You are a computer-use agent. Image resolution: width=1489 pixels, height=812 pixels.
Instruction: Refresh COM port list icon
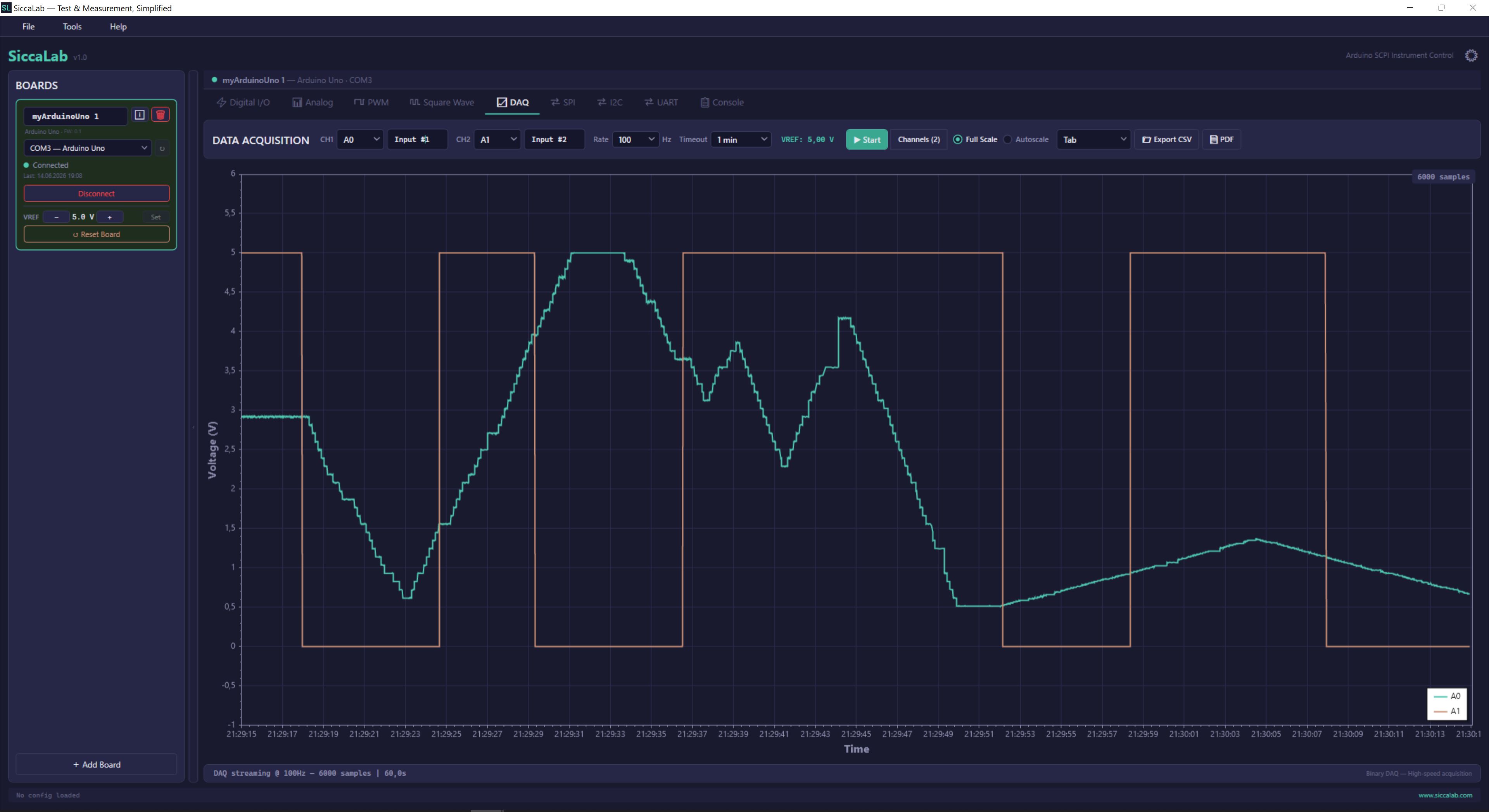pos(162,148)
